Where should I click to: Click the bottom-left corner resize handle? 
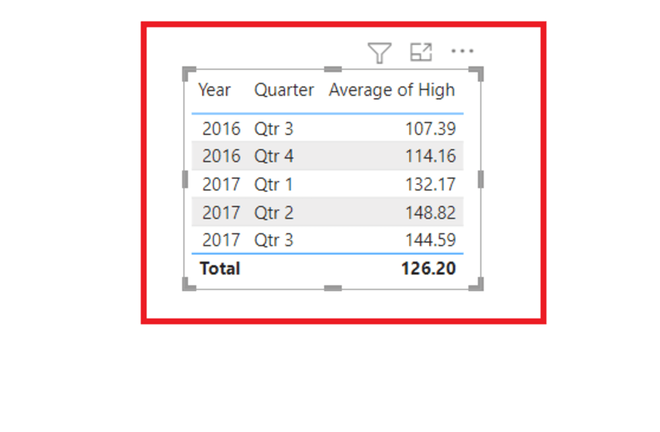(x=189, y=284)
